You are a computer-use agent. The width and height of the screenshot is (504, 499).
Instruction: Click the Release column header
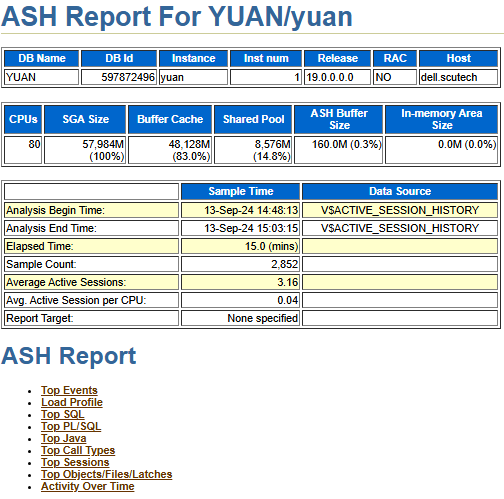click(x=337, y=58)
